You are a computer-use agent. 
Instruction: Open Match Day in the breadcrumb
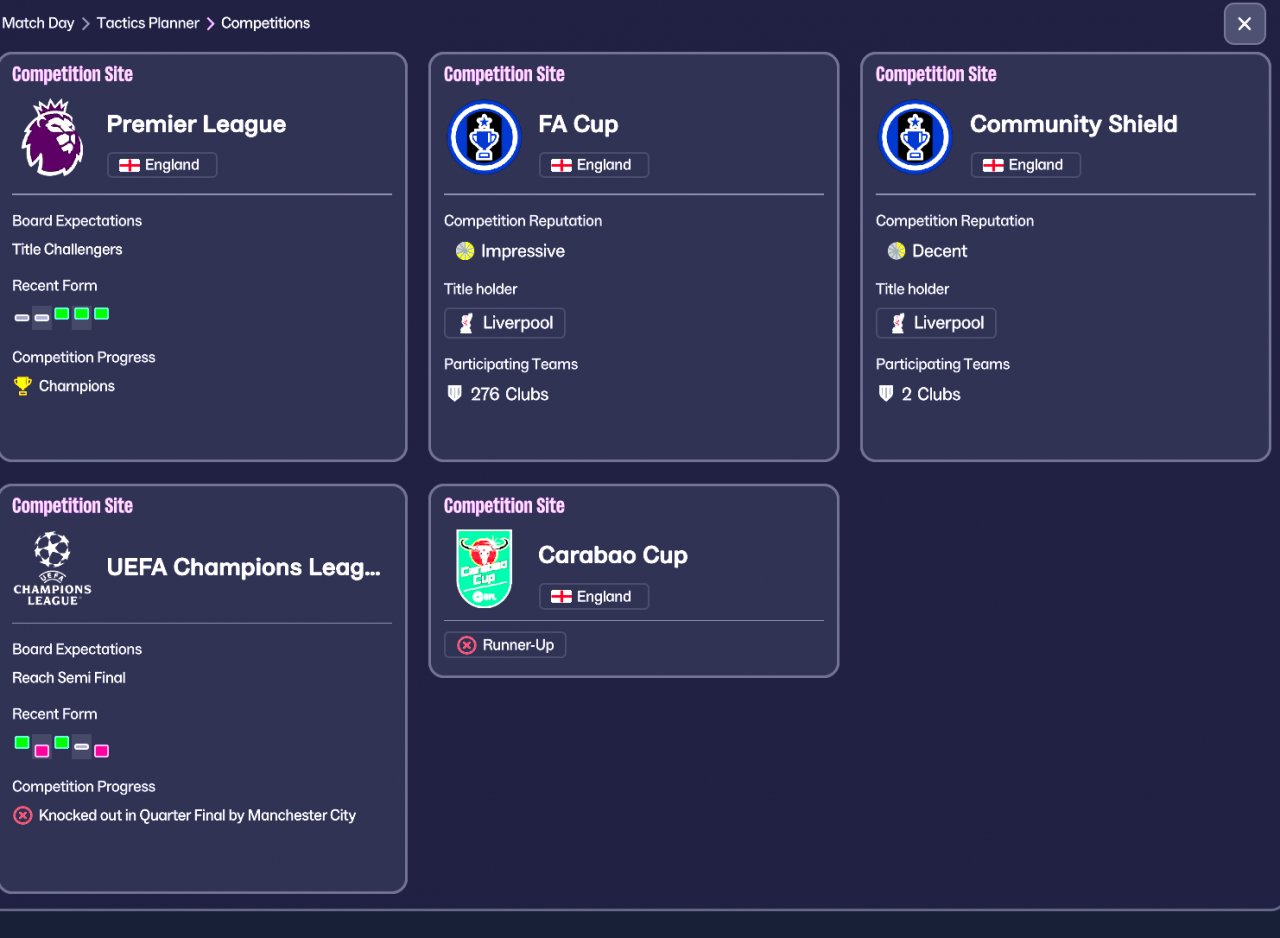[38, 23]
